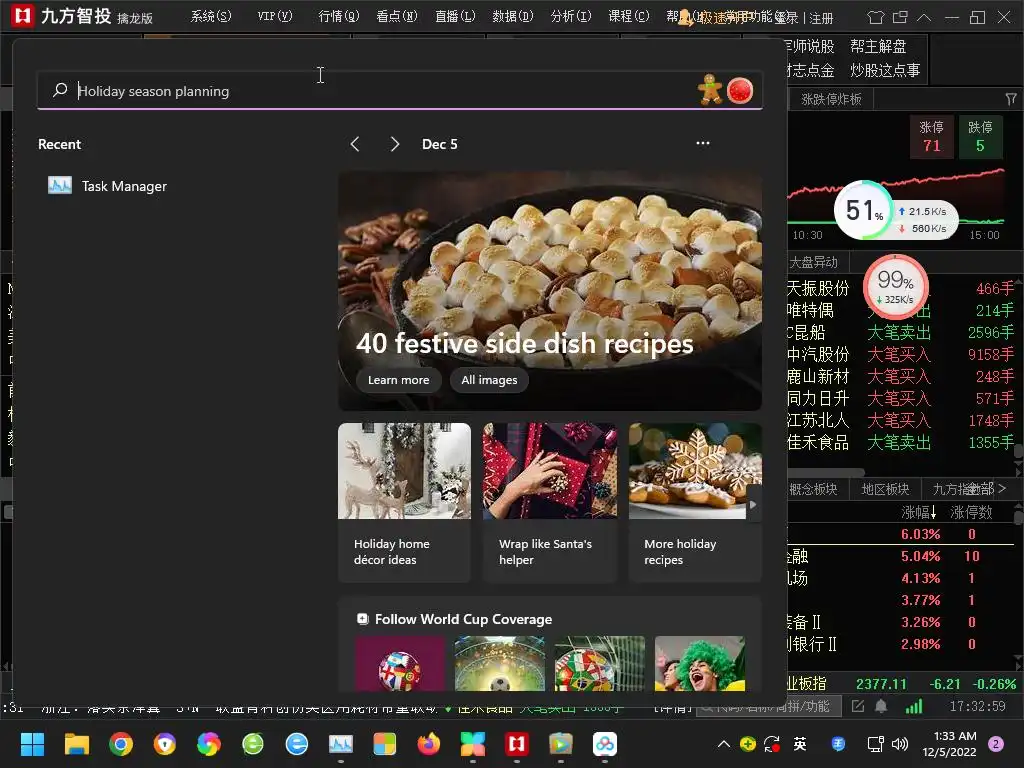The width and height of the screenshot is (1024, 768).
Task: Click the filter funnel icon in 张跌停炸板 panel
Action: click(1011, 99)
